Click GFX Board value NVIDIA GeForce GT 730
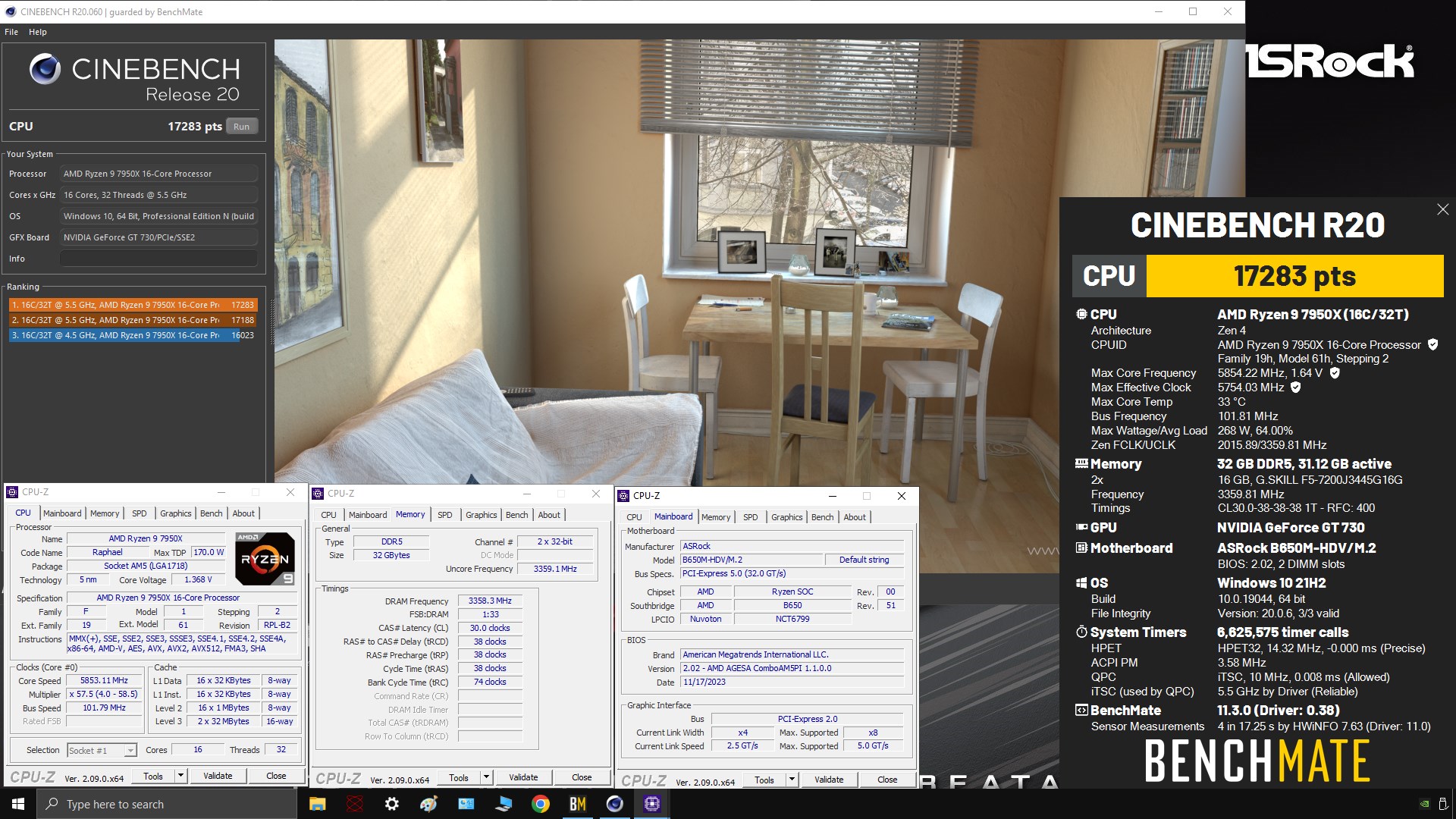This screenshot has height=819, width=1456. 158,237
